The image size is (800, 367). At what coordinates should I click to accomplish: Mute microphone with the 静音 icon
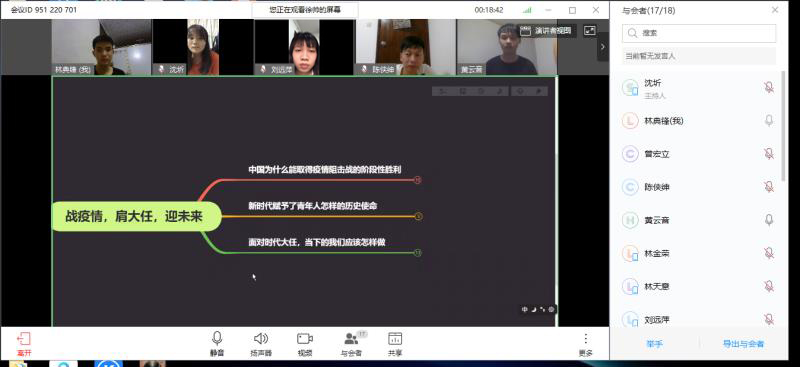pyautogui.click(x=217, y=343)
